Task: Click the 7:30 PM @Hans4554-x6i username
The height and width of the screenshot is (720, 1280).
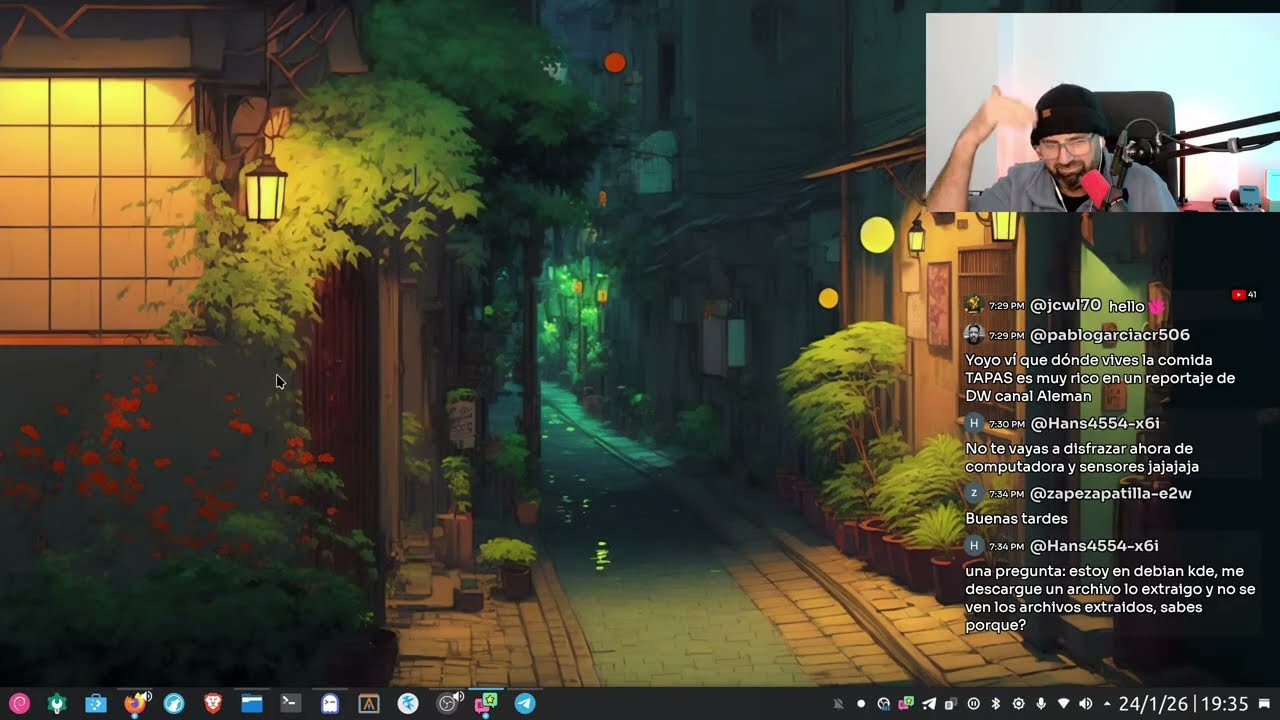Action: [x=1094, y=423]
